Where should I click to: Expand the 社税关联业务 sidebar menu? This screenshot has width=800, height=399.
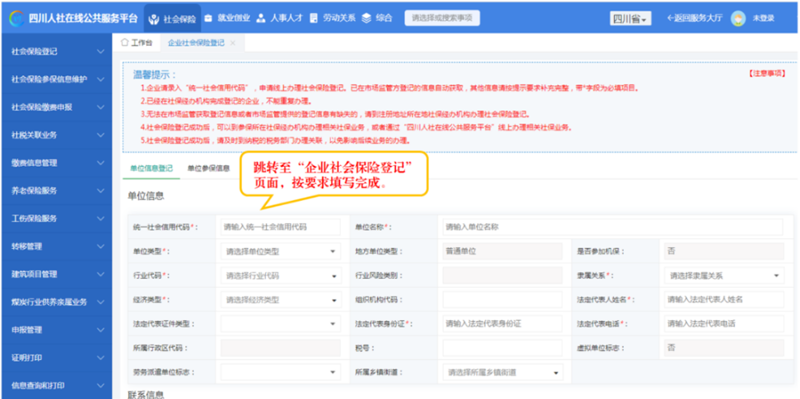coord(57,135)
